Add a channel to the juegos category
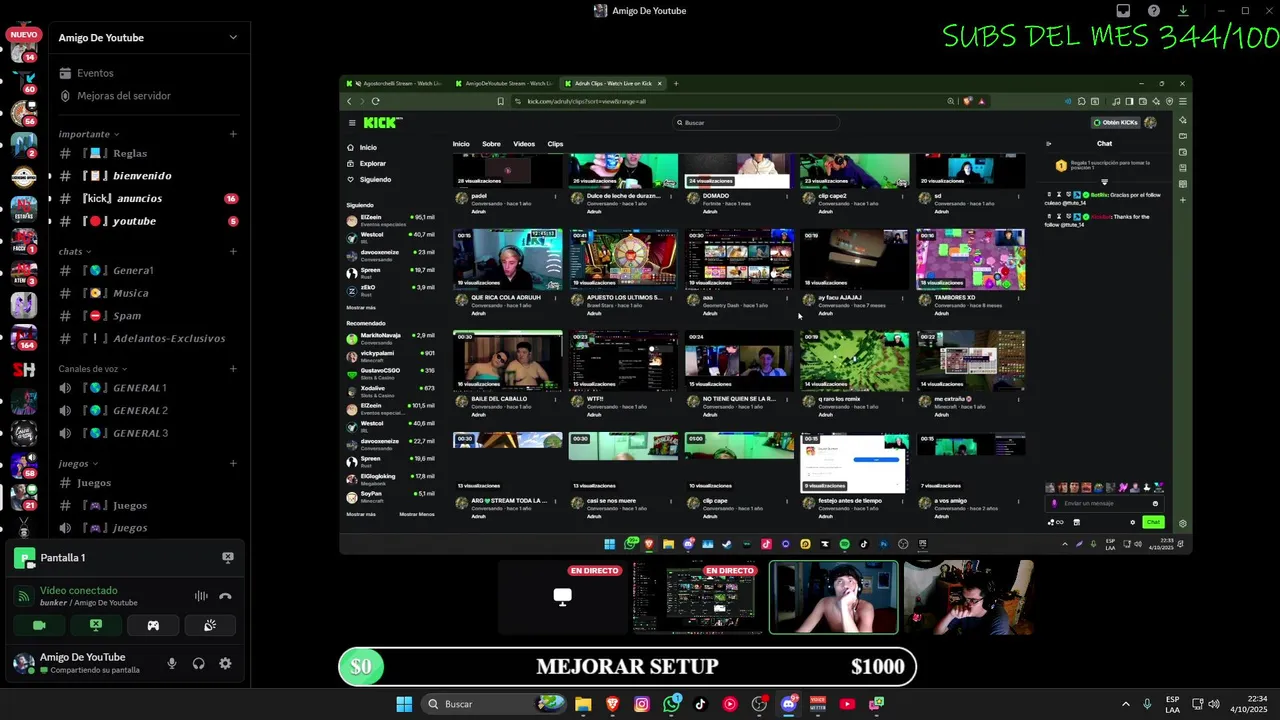 click(233, 463)
